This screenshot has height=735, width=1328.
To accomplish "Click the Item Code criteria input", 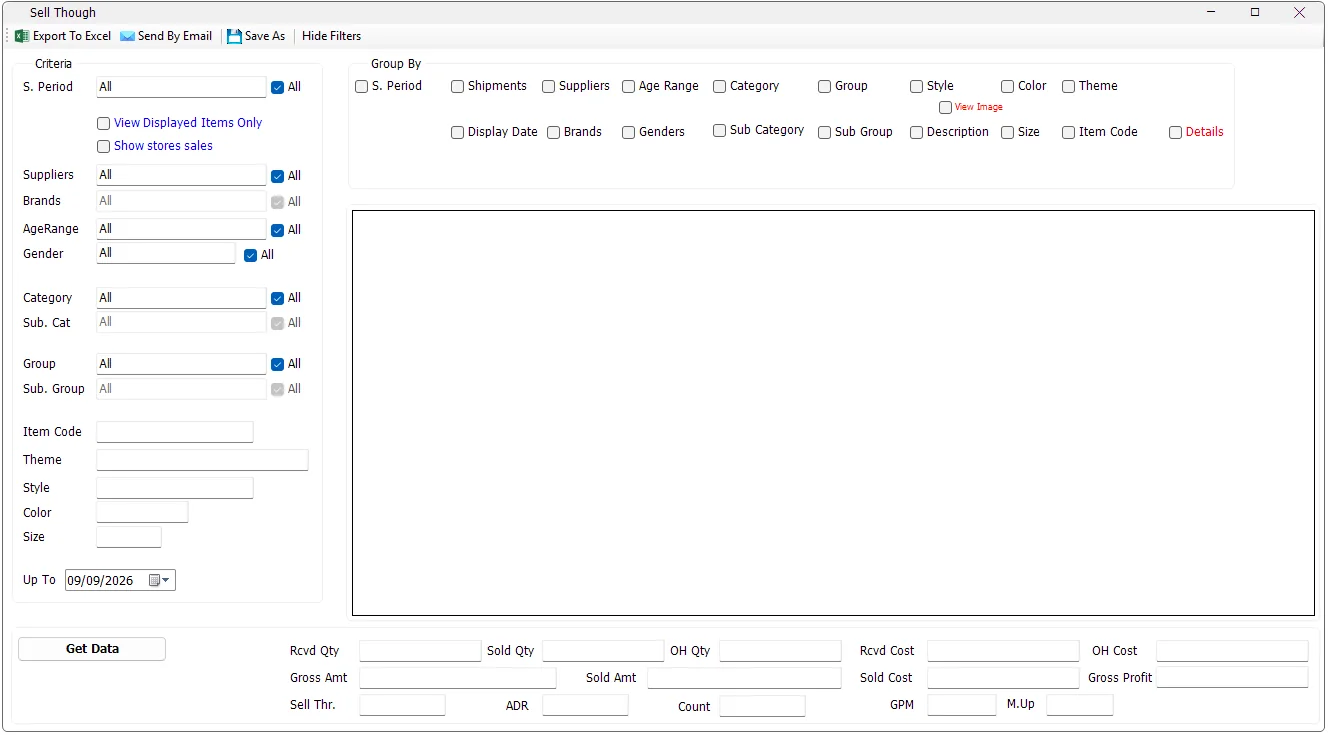I will (x=175, y=432).
